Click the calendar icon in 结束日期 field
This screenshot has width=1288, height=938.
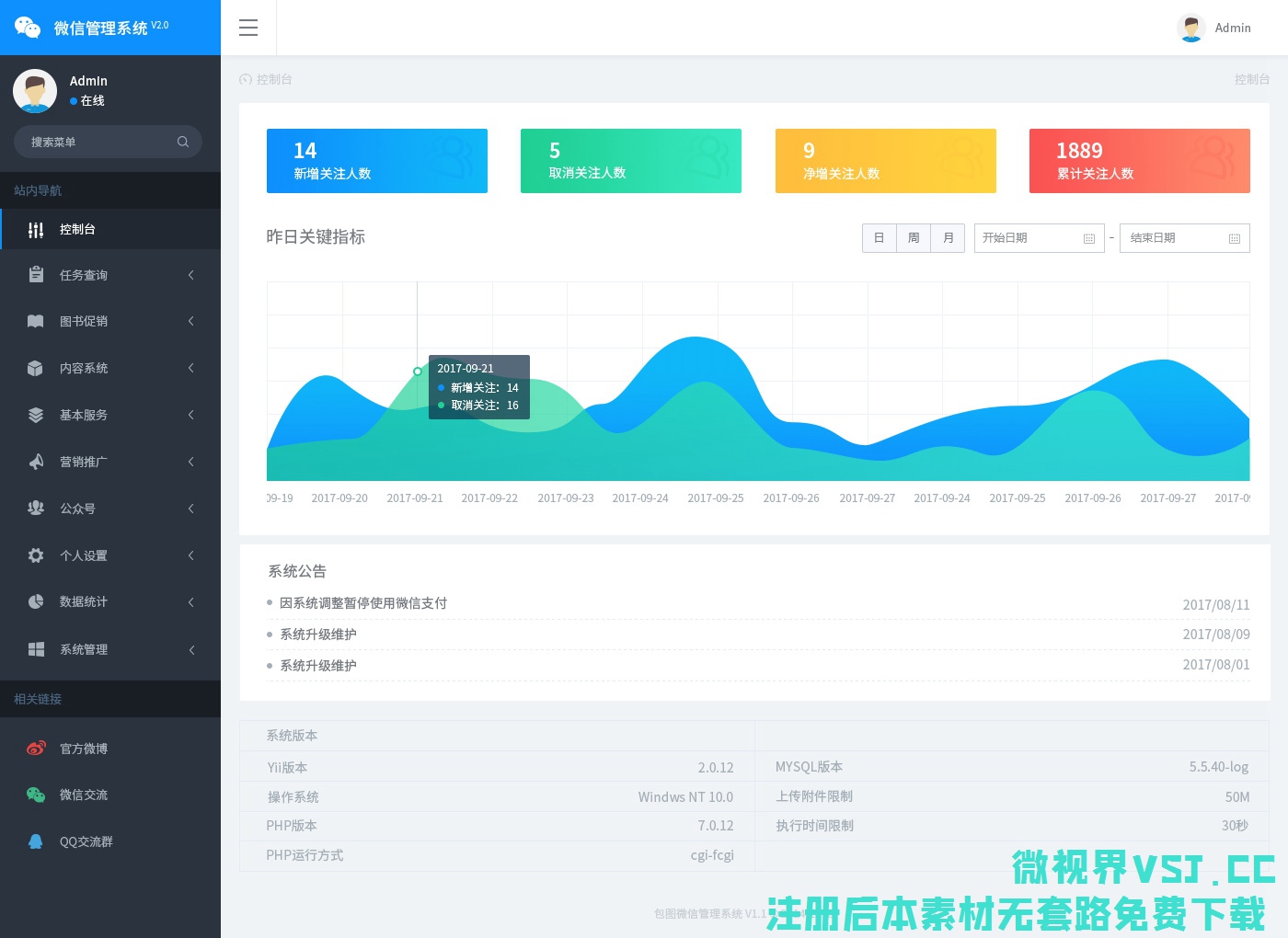[x=1235, y=238]
